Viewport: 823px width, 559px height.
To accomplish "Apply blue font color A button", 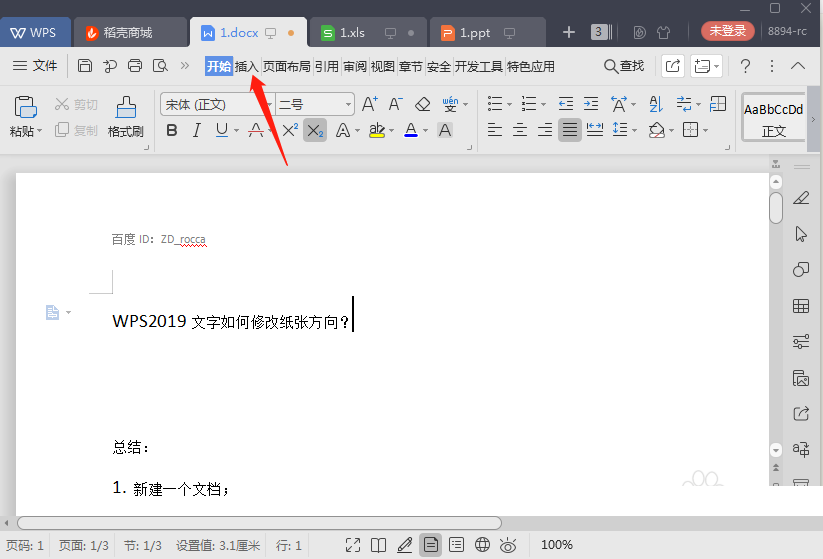I will (411, 130).
